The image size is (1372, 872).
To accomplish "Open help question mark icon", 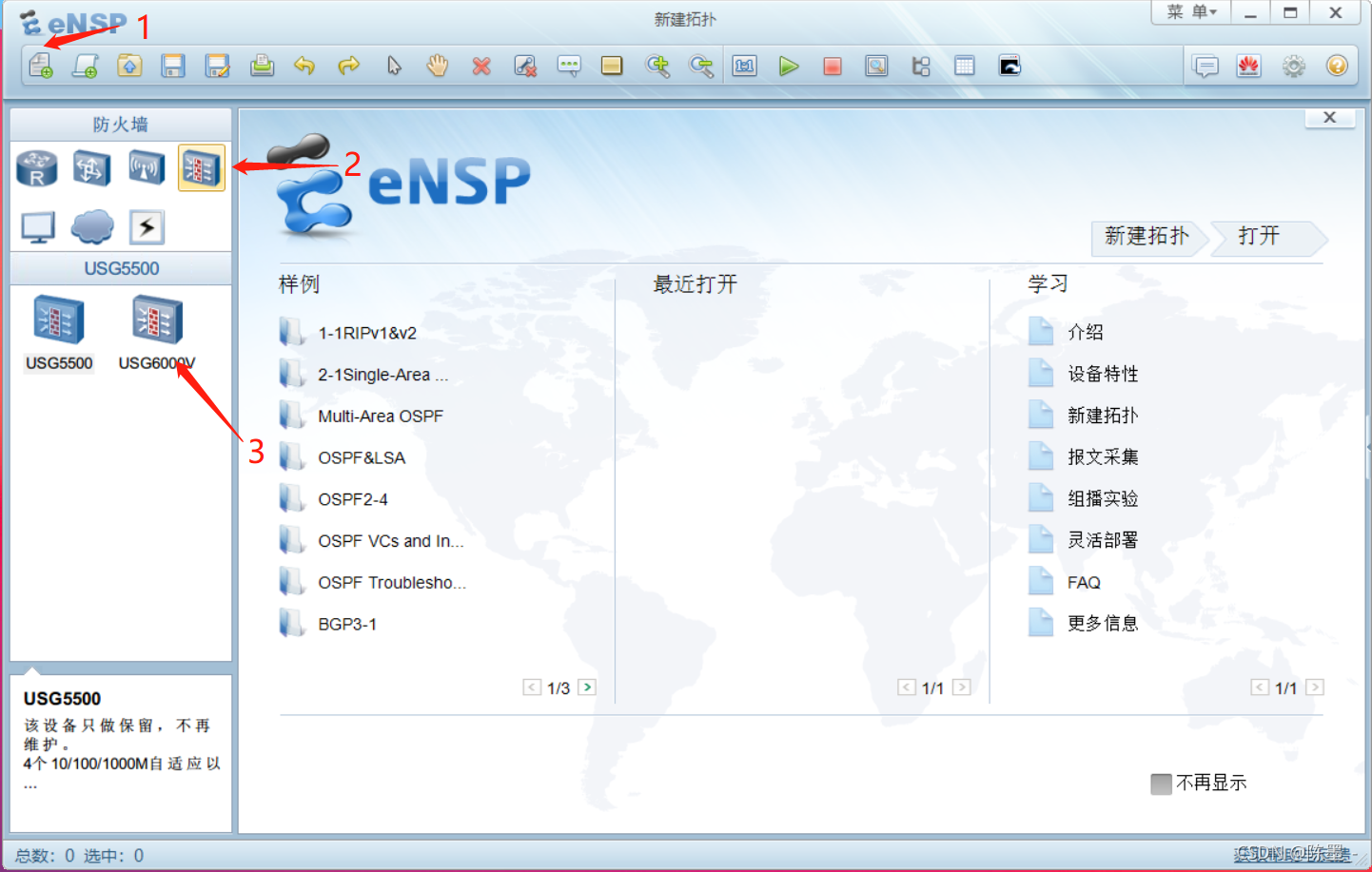I will pos(1337,66).
